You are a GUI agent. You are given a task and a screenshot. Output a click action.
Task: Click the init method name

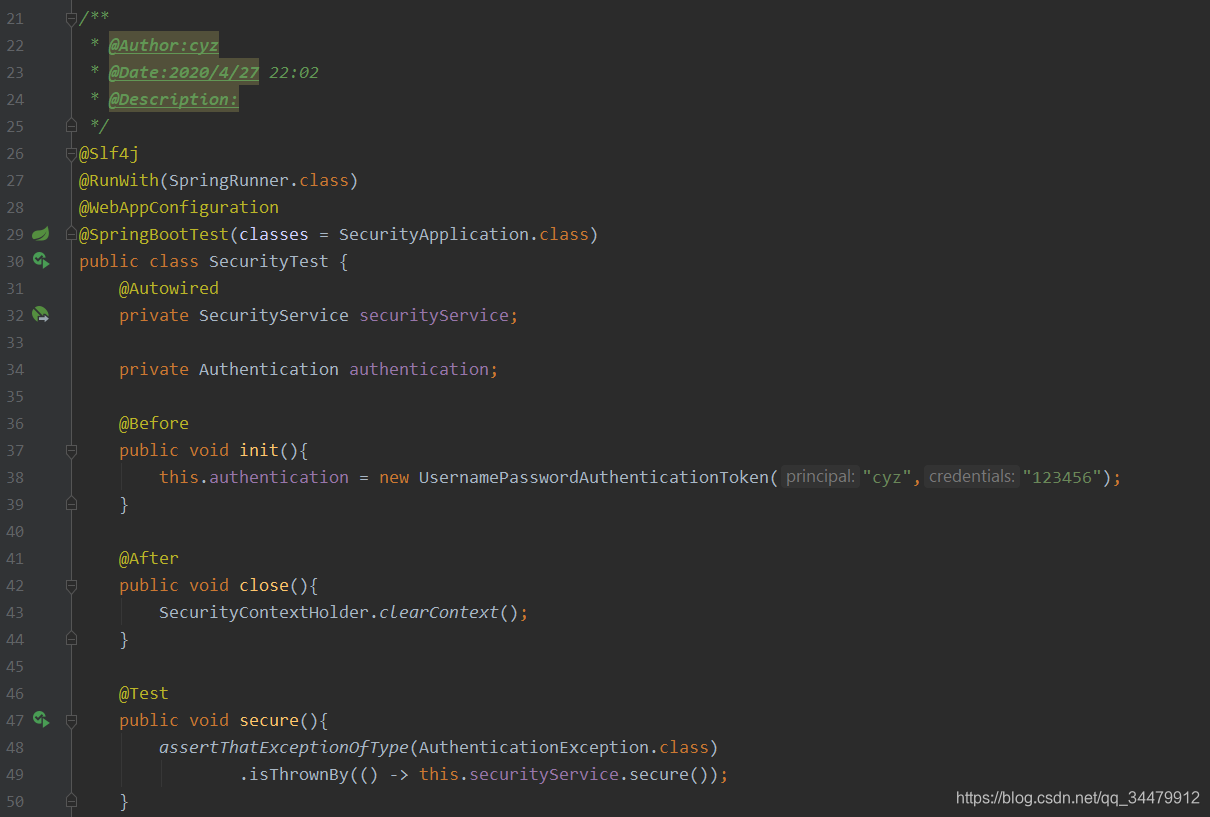point(259,450)
